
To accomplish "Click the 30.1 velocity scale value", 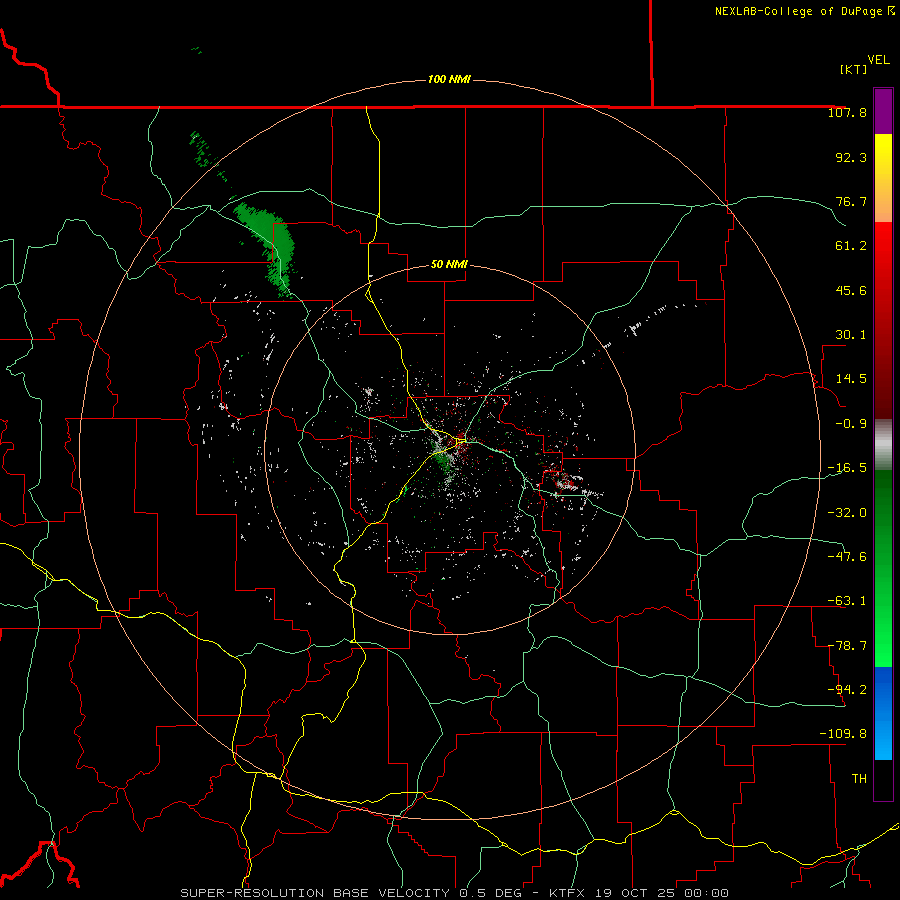I will click(851, 335).
